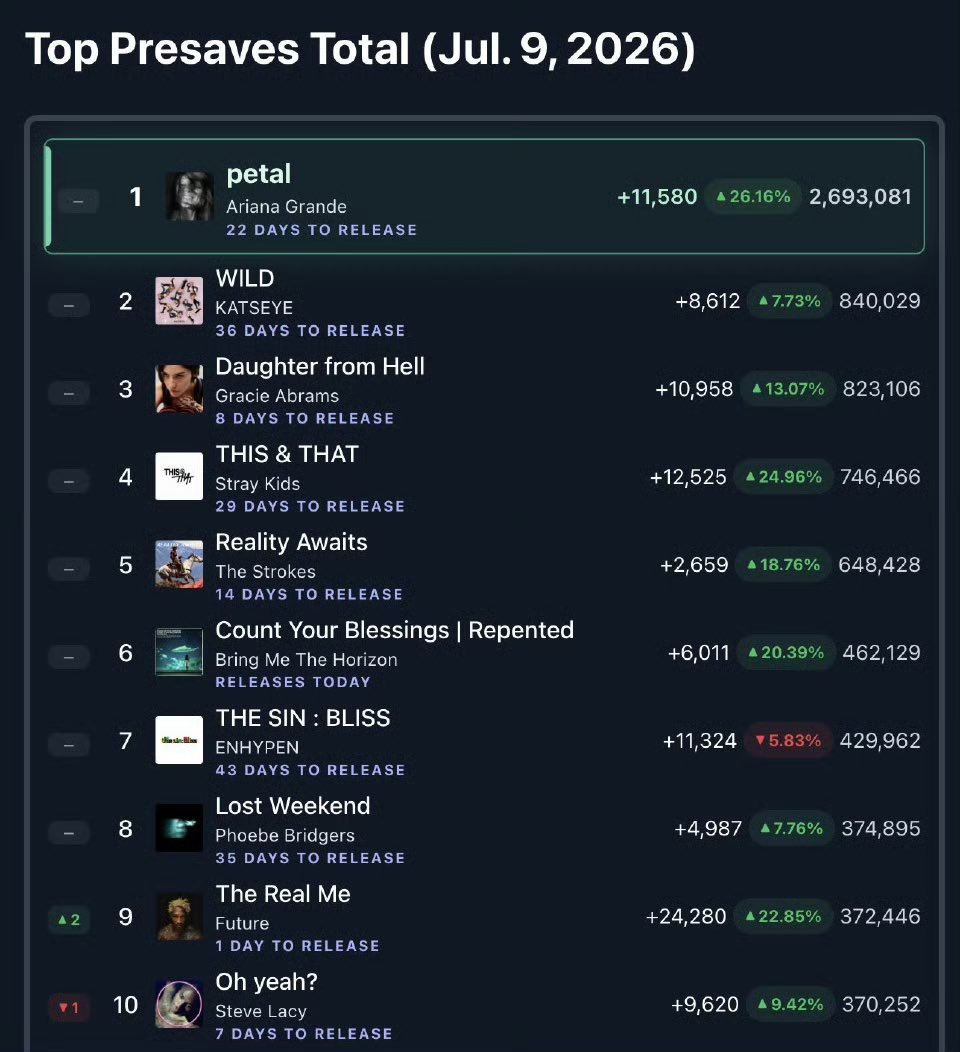Select artist name Gracie Abrams

point(277,396)
